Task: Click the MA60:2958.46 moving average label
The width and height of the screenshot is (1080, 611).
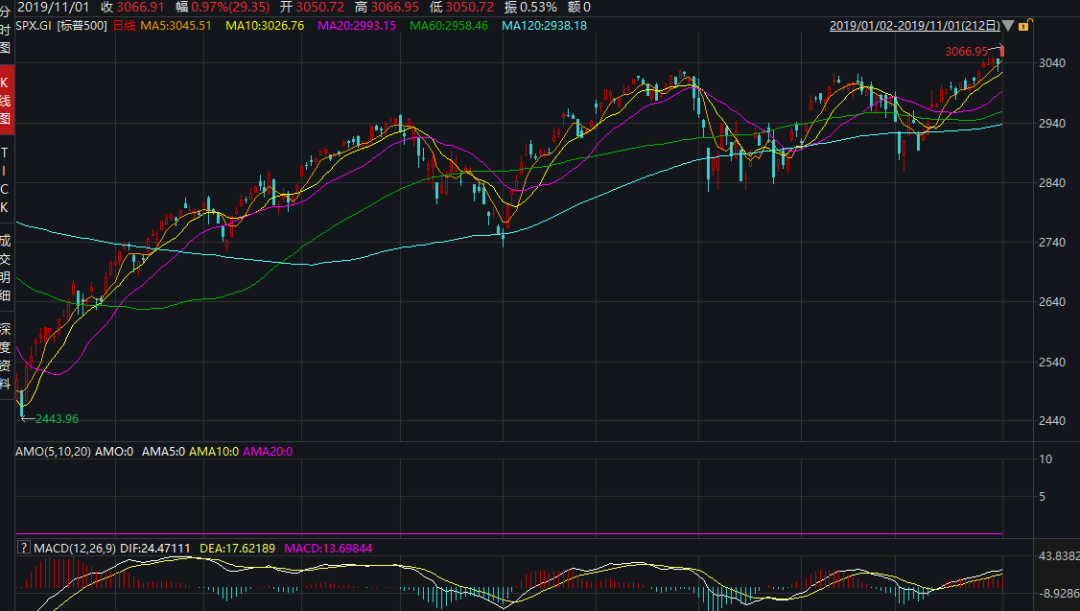Action: pos(450,25)
